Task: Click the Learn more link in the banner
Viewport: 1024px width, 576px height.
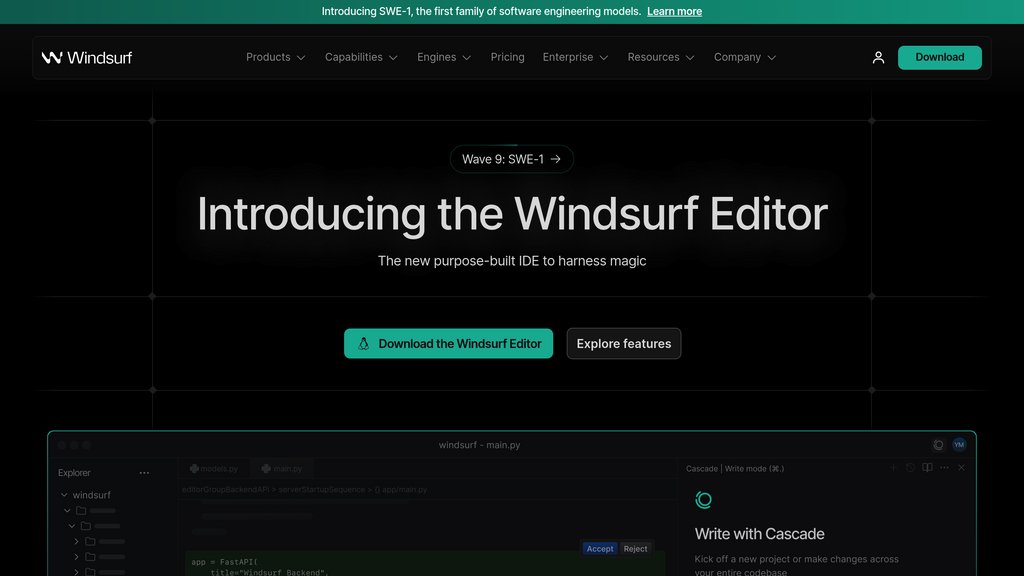Action: point(675,11)
